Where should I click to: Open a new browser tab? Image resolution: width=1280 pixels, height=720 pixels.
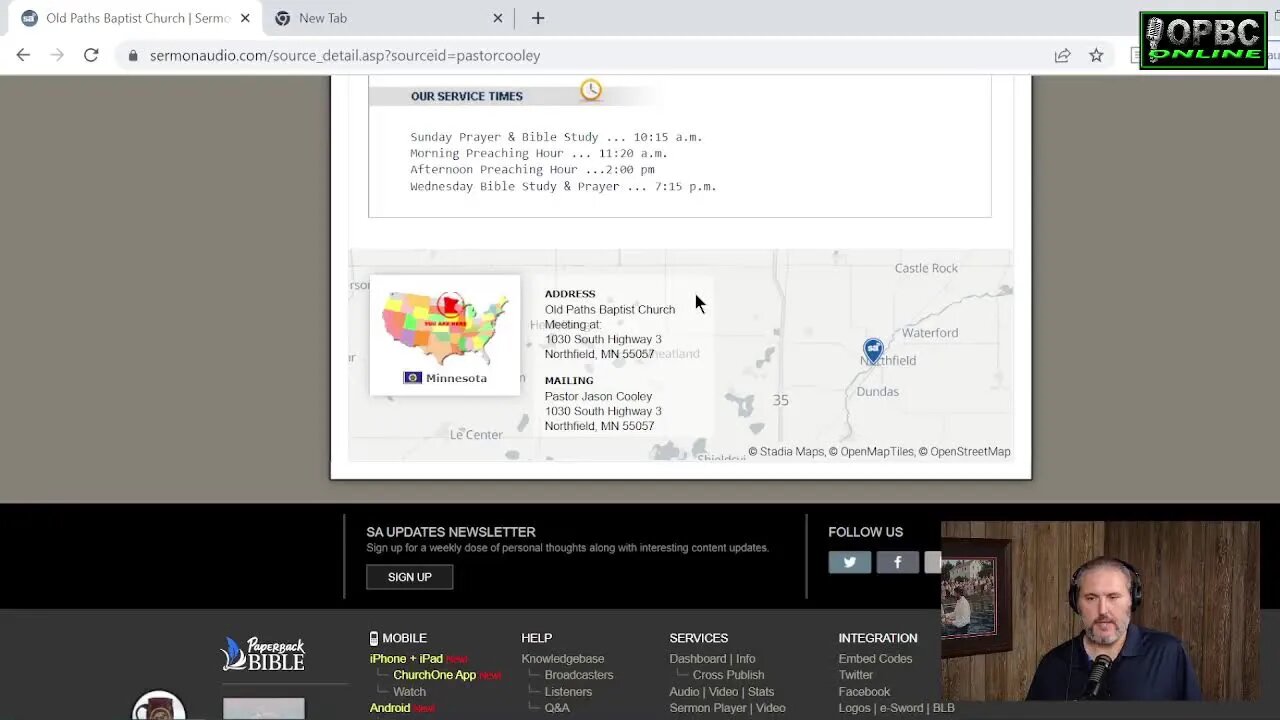[538, 18]
